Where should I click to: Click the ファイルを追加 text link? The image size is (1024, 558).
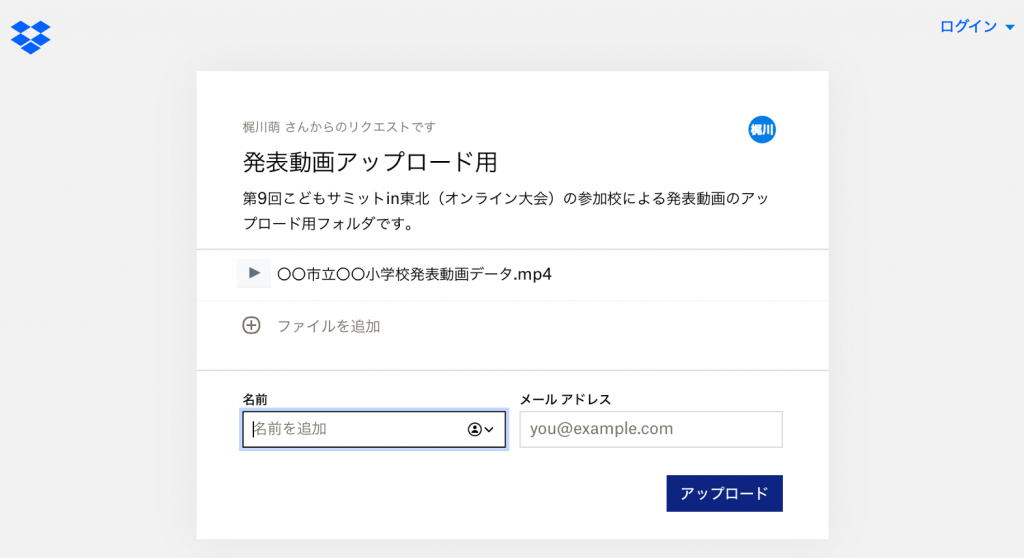(x=328, y=326)
